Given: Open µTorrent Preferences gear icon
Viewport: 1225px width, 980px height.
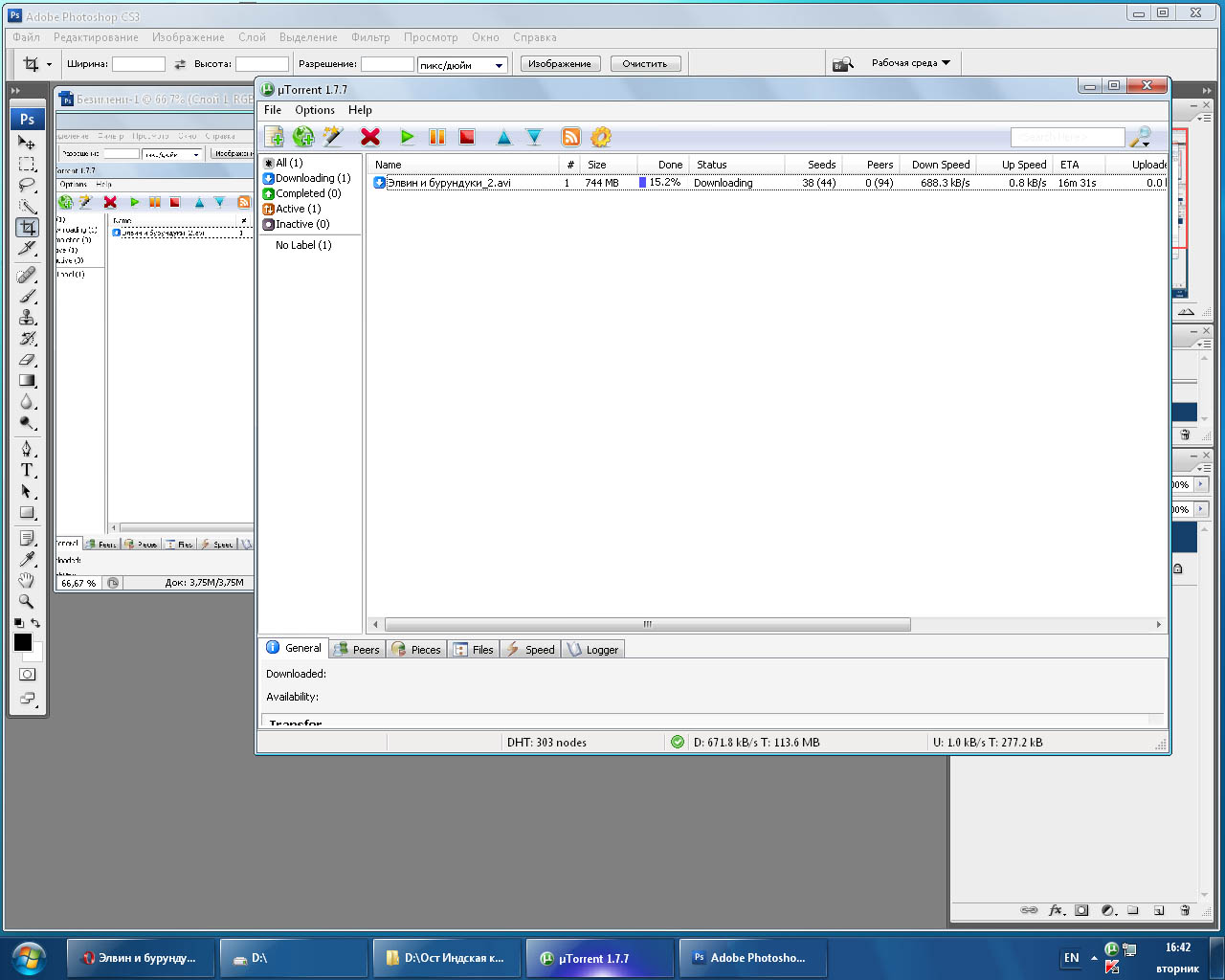Looking at the screenshot, I should point(601,137).
